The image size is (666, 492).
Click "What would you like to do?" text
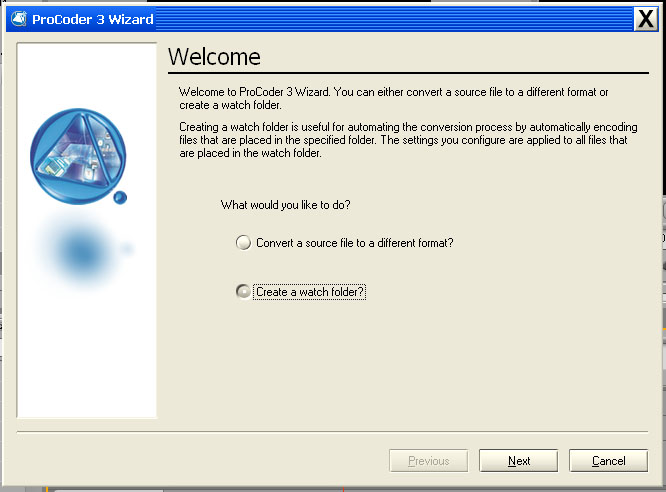coord(285,205)
